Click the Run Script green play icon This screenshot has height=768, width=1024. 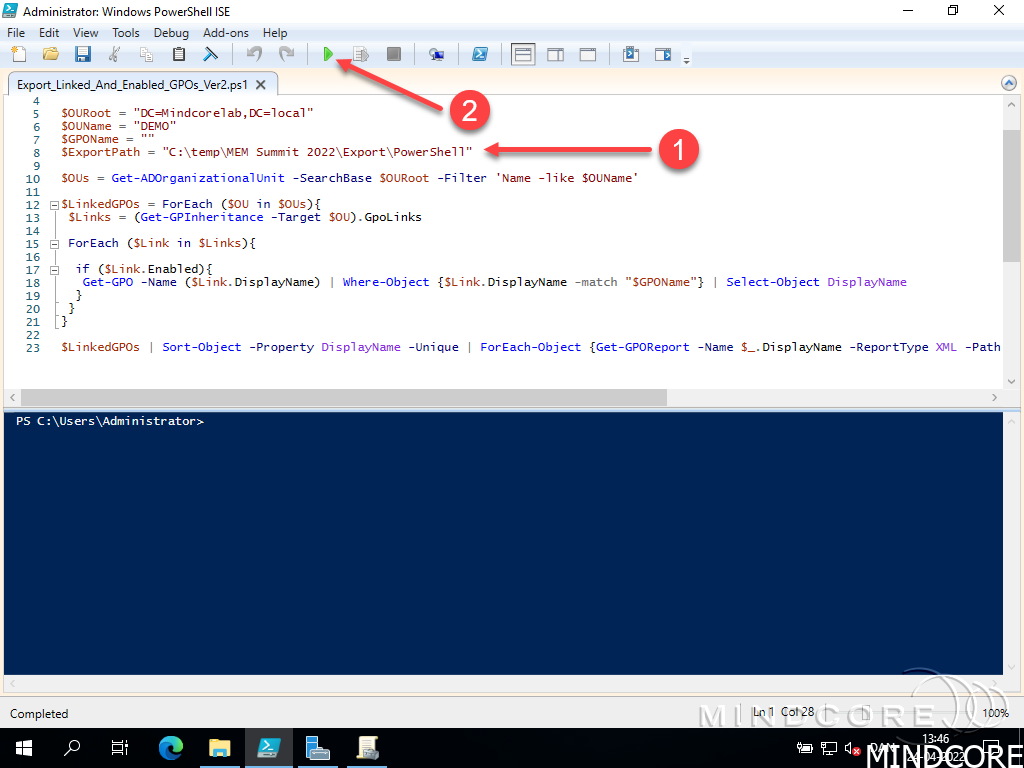[328, 55]
